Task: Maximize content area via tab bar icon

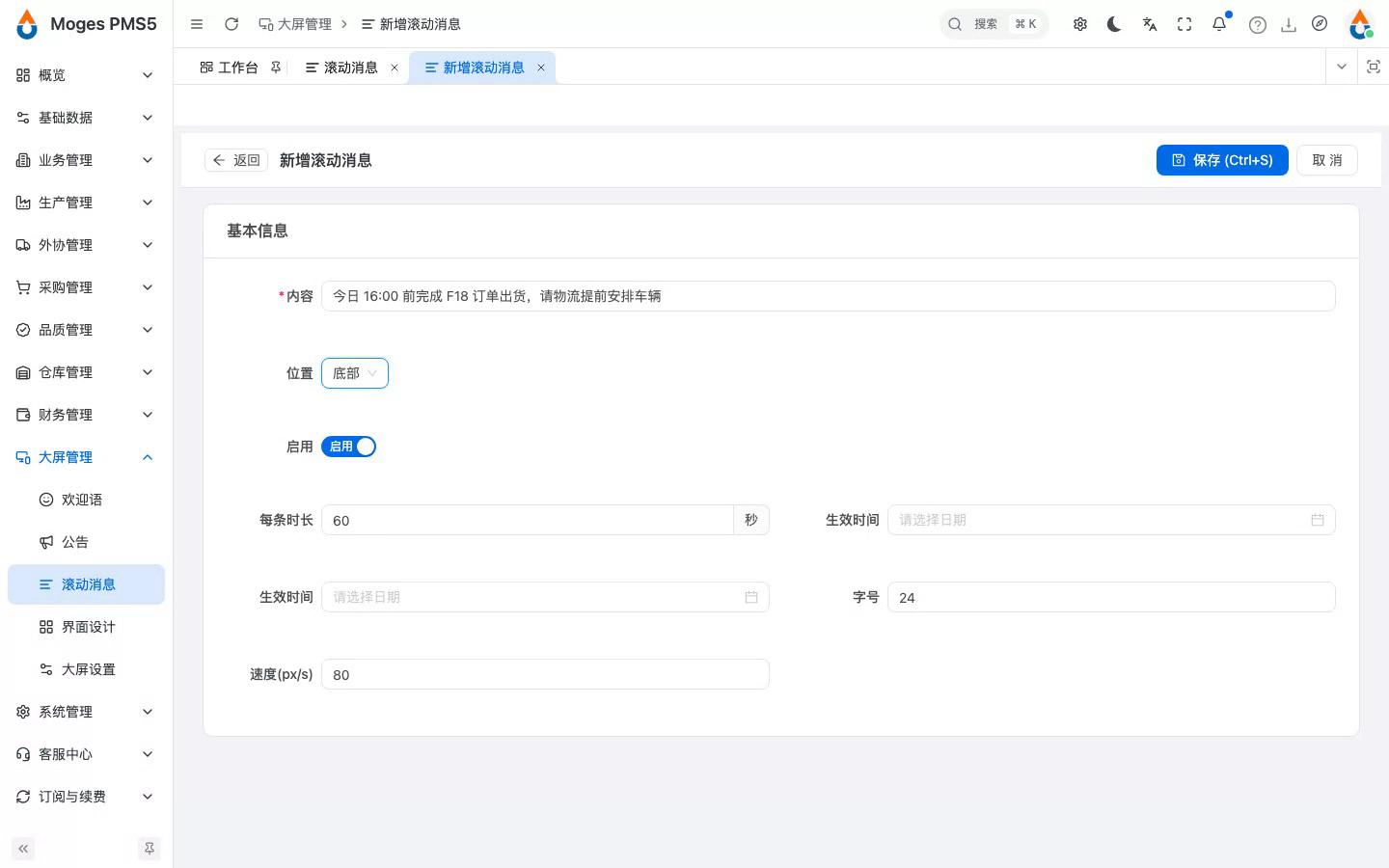Action: (1374, 67)
